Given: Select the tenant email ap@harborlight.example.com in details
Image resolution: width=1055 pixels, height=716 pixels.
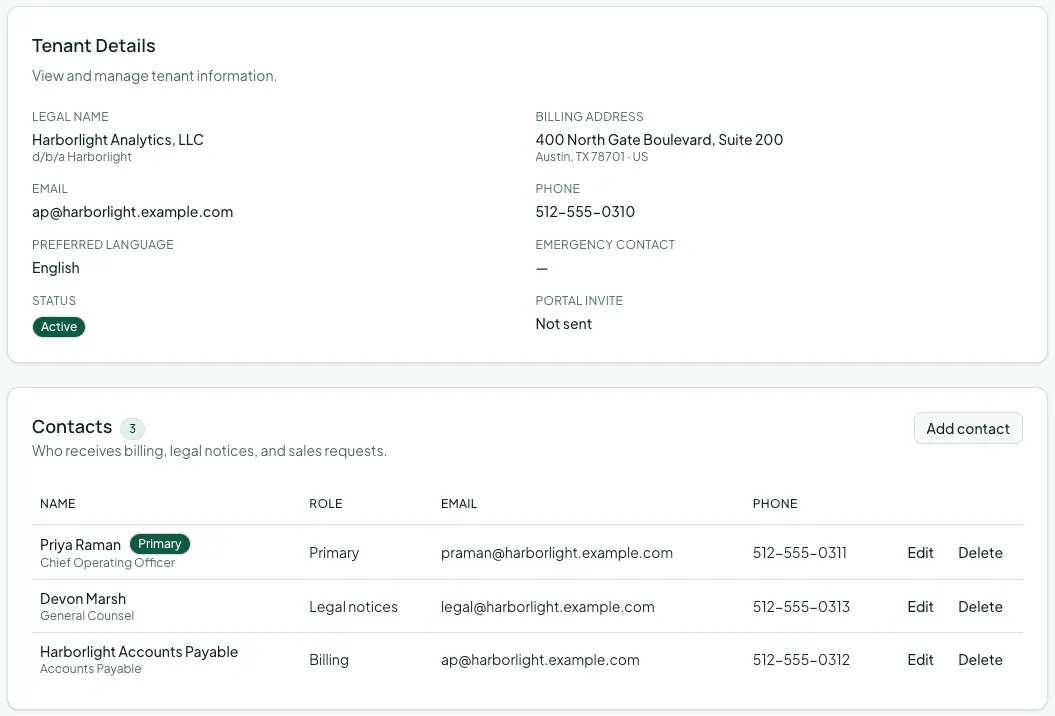Looking at the screenshot, I should (133, 212).
